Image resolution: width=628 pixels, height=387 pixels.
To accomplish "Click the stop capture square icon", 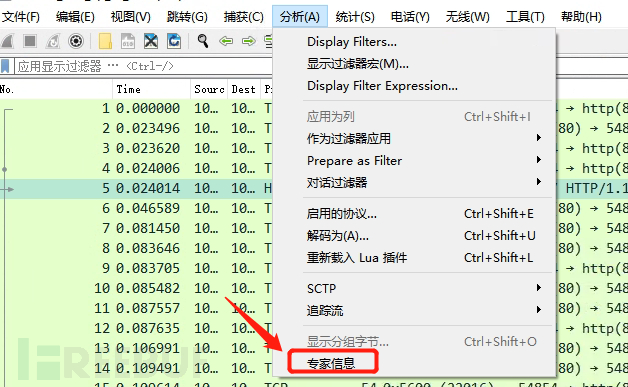I will pos(30,41).
